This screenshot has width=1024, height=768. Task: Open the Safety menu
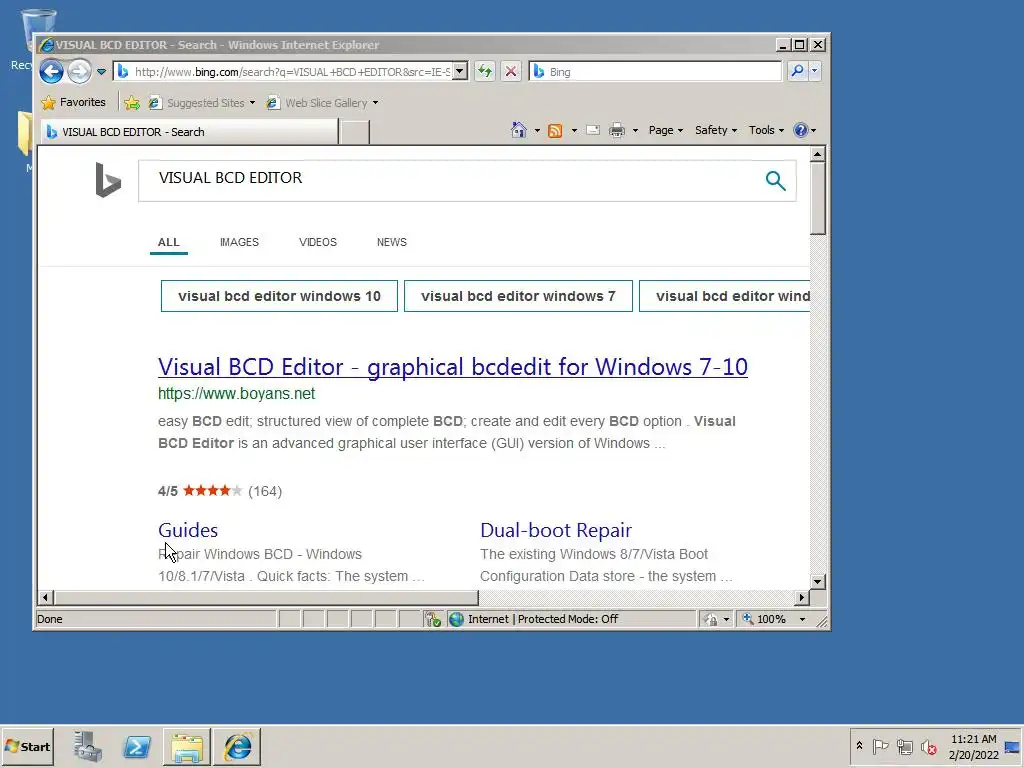[x=716, y=130]
